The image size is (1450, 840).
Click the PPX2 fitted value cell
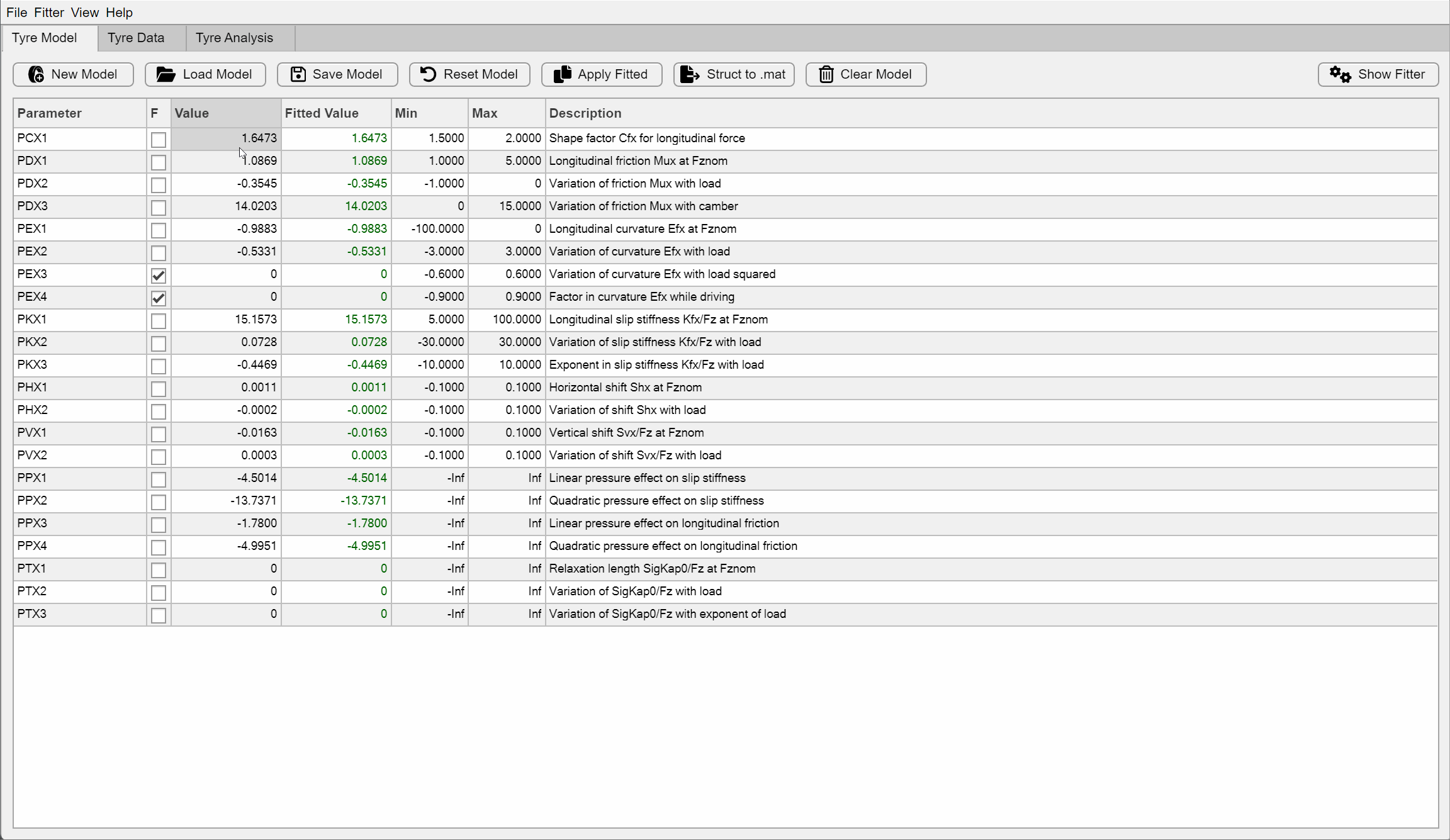(x=335, y=500)
